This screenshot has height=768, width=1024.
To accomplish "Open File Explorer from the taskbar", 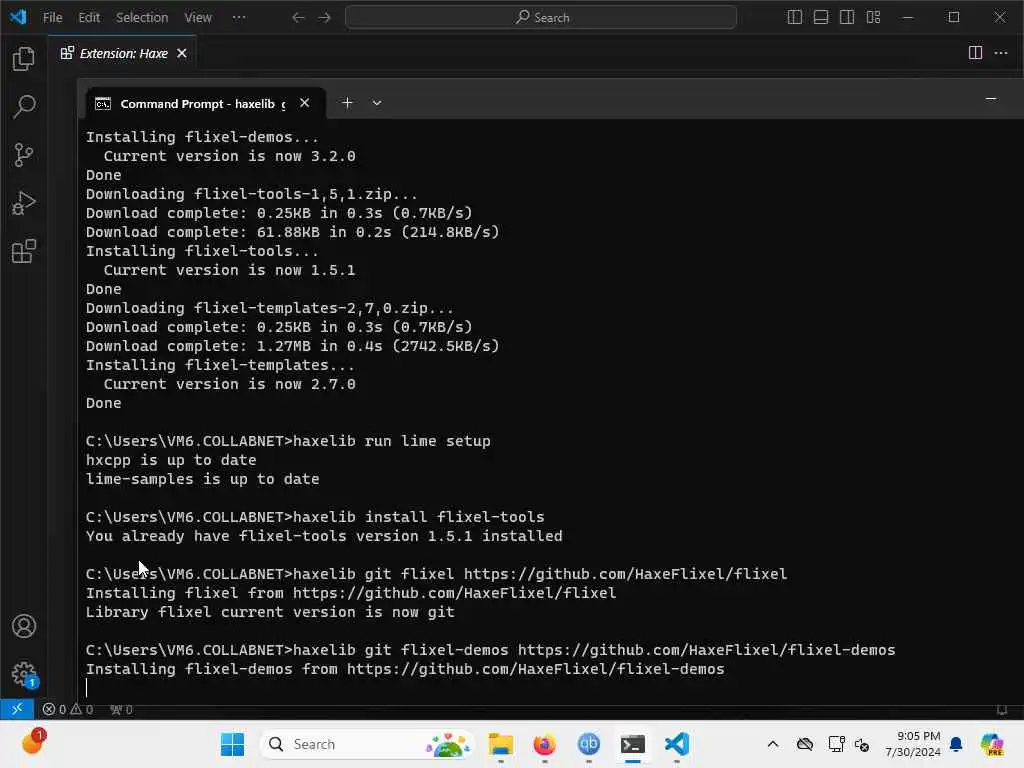I will coord(501,744).
